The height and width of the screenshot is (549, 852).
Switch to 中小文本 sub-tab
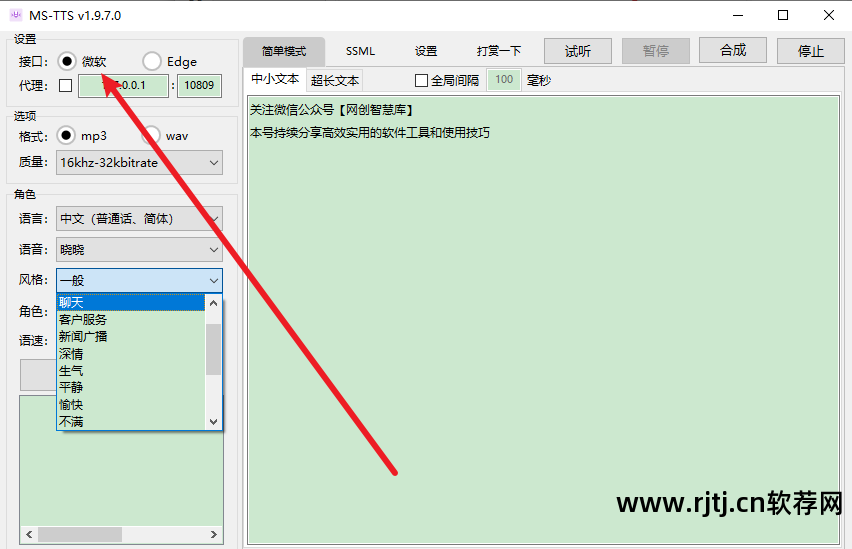tap(275, 79)
